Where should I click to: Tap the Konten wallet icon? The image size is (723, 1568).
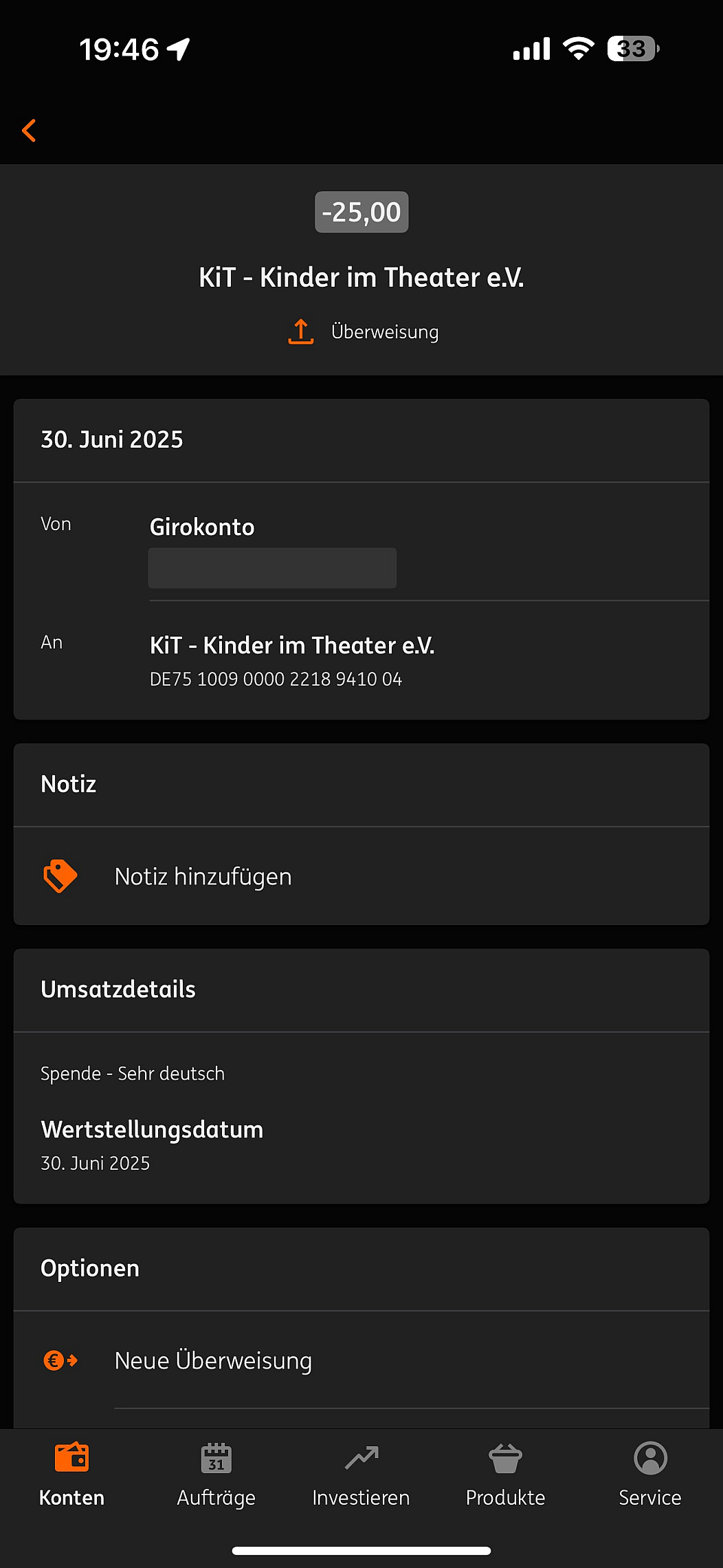(x=71, y=1458)
